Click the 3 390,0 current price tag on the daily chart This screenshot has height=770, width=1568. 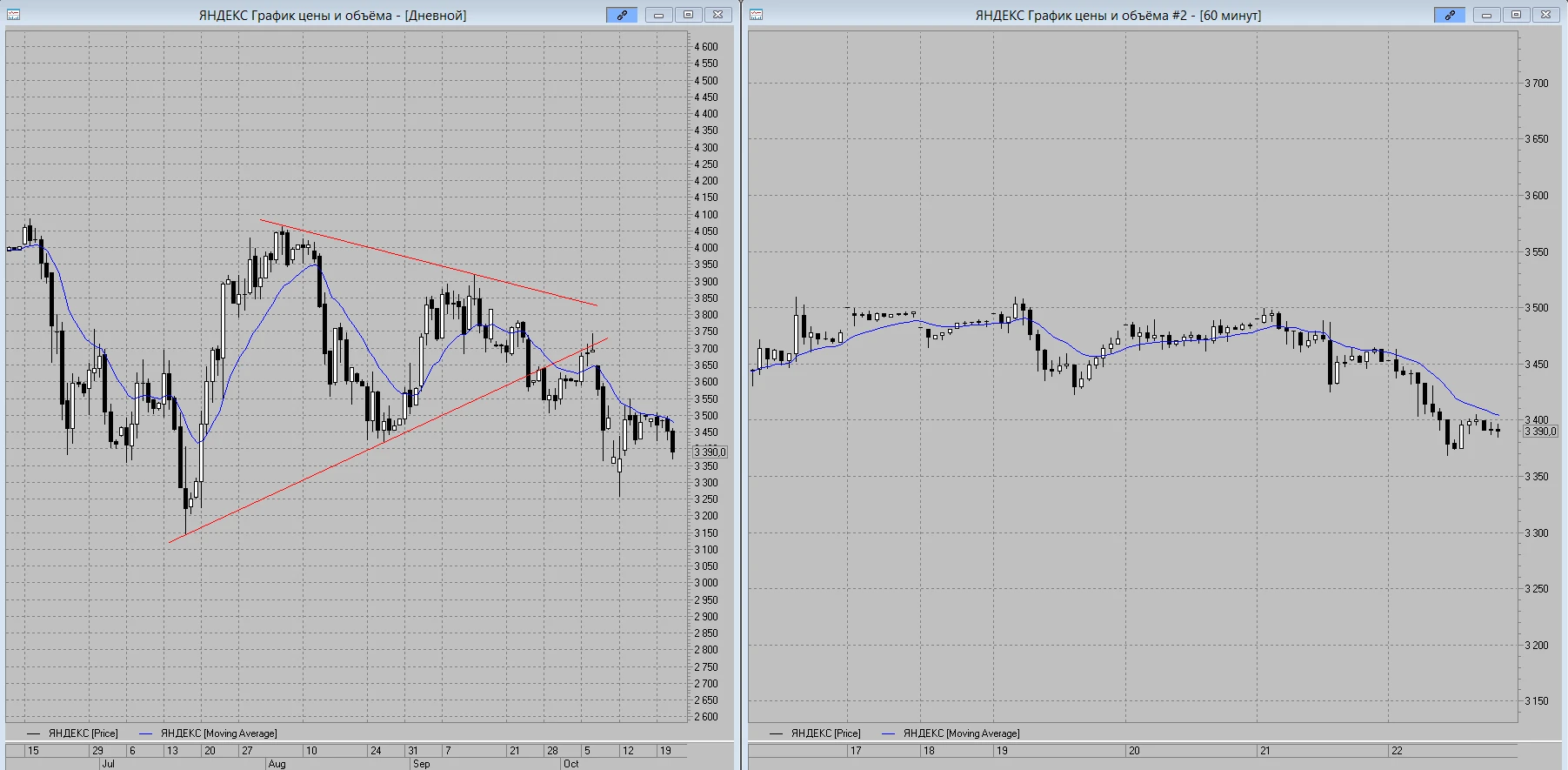tap(711, 452)
